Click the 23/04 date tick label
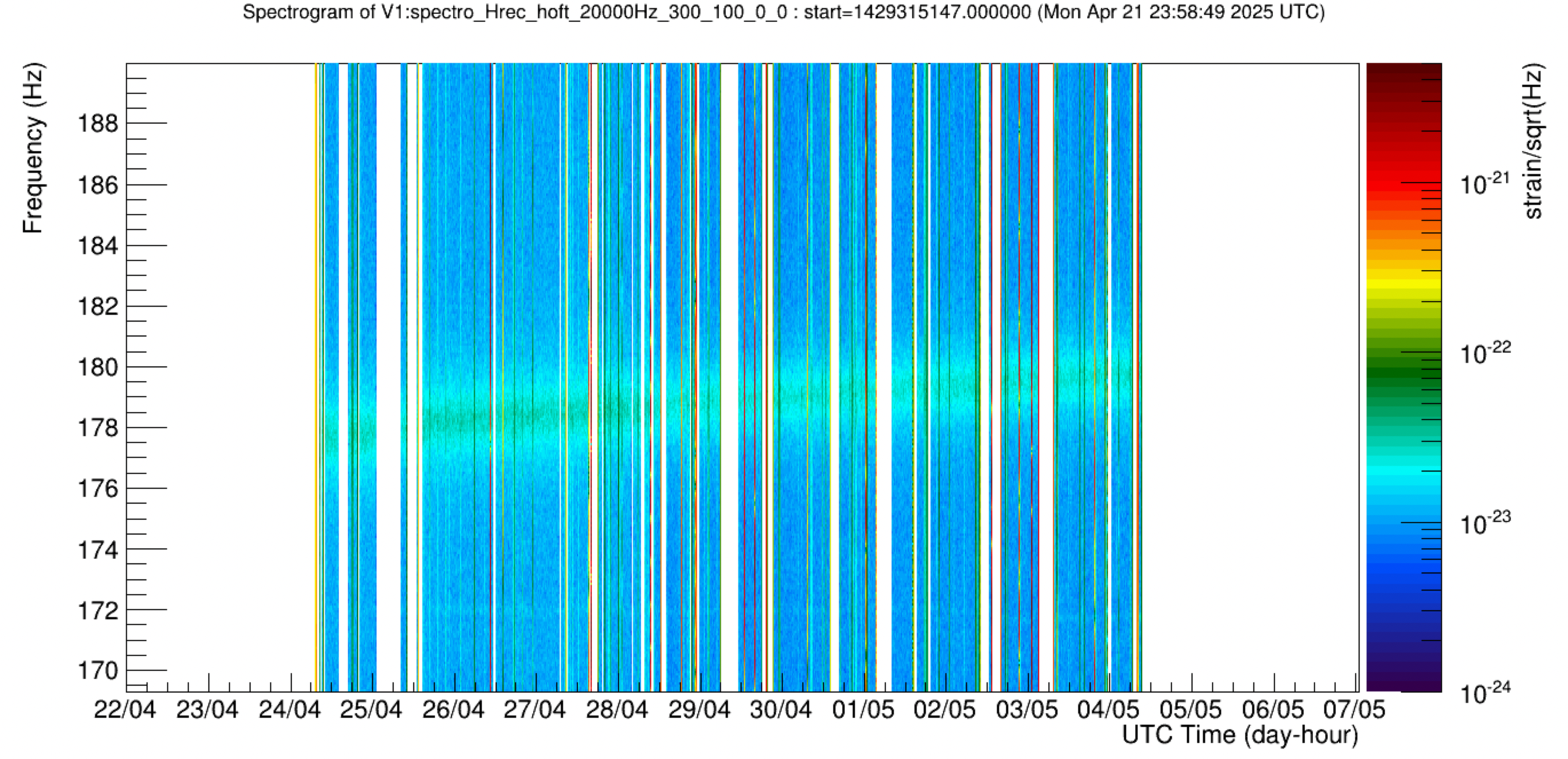 coord(207,710)
